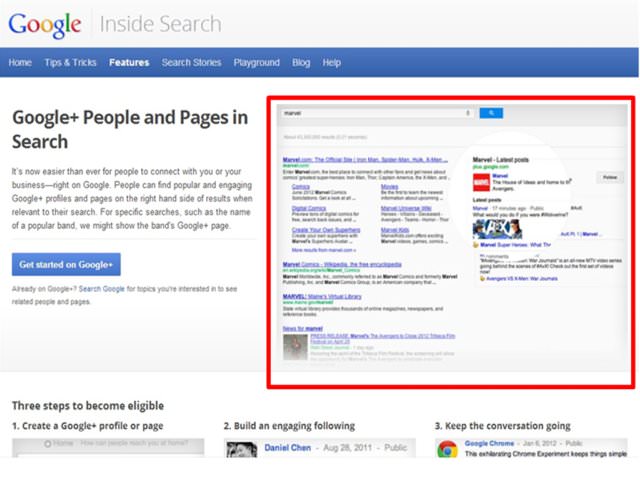Click step 1 Create a Google+ profile heading
Image resolution: width=640 pixels, height=481 pixels.
point(87,426)
